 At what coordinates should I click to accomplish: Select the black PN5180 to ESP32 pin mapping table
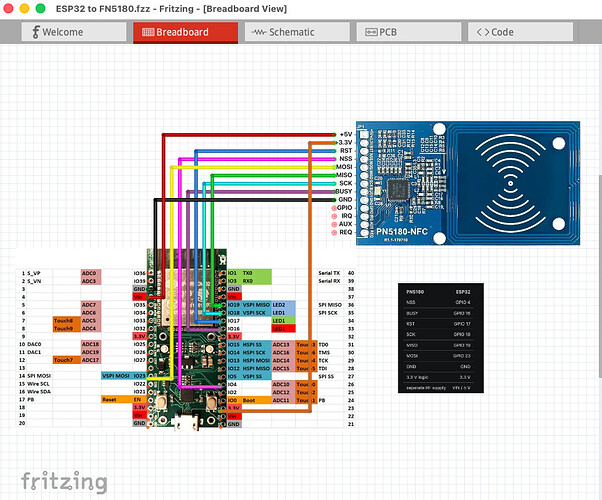tap(440, 338)
